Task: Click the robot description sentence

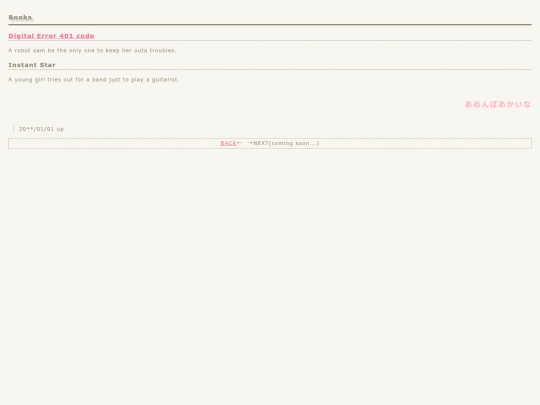Action: [x=92, y=50]
